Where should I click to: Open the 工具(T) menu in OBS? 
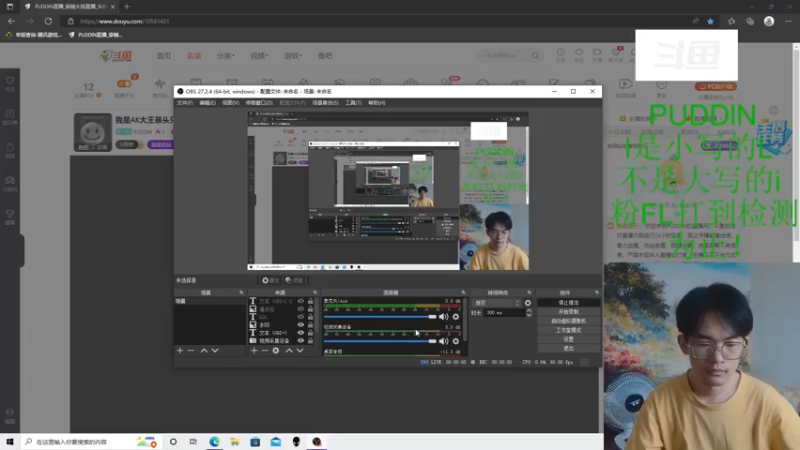pyautogui.click(x=353, y=103)
